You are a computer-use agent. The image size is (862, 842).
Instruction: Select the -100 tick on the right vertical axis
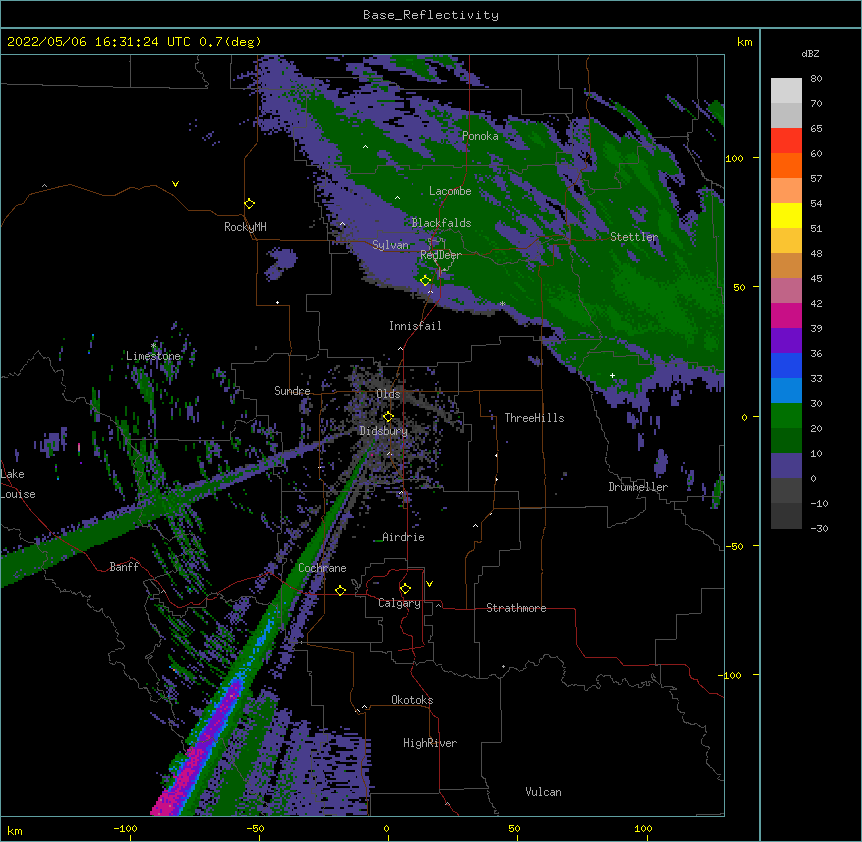[x=731, y=675]
